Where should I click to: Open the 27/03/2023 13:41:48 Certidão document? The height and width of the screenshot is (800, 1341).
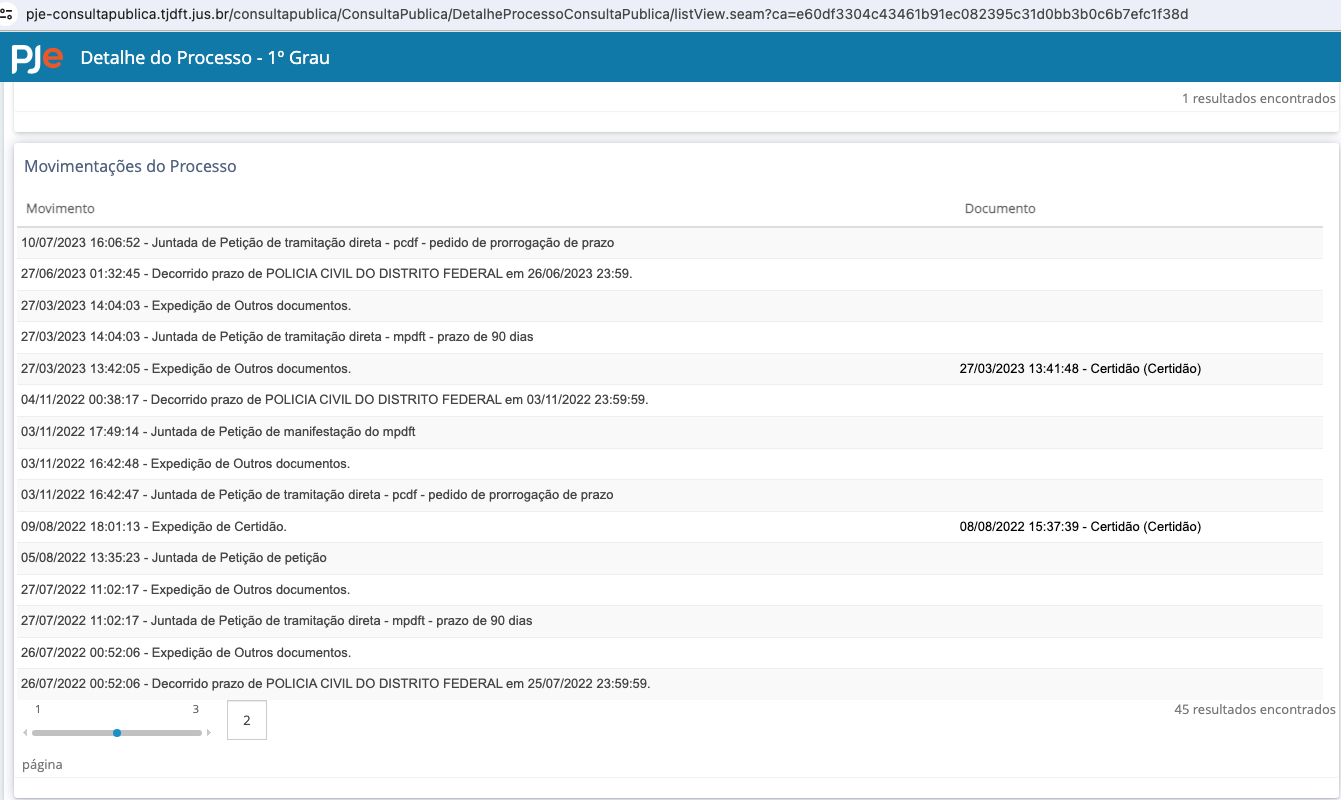point(1080,369)
